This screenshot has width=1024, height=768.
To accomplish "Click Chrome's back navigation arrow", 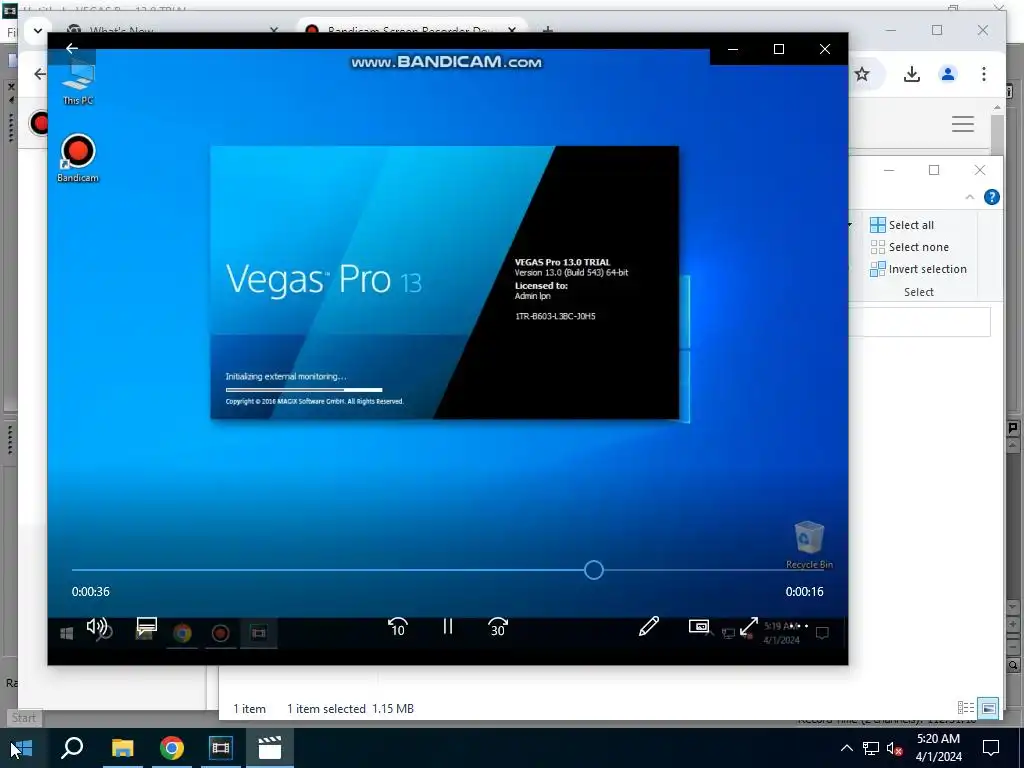I will click(x=40, y=74).
